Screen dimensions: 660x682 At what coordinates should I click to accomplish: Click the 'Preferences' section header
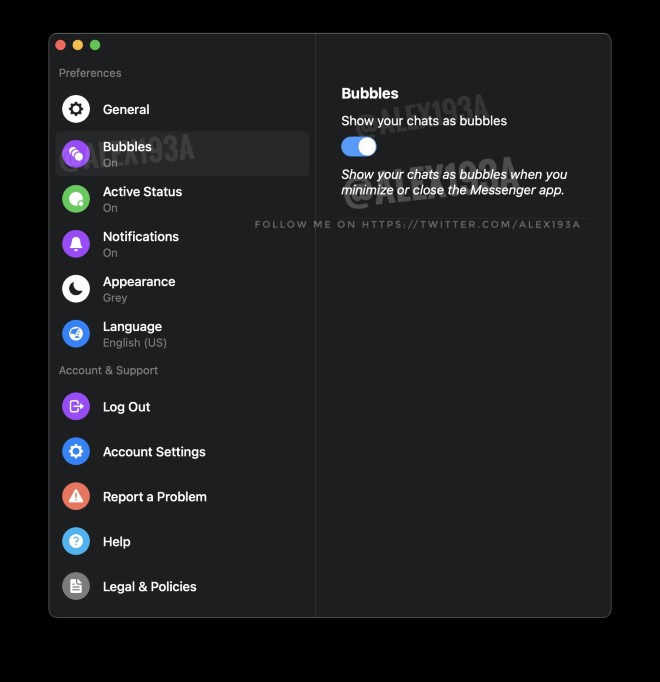tap(90, 73)
